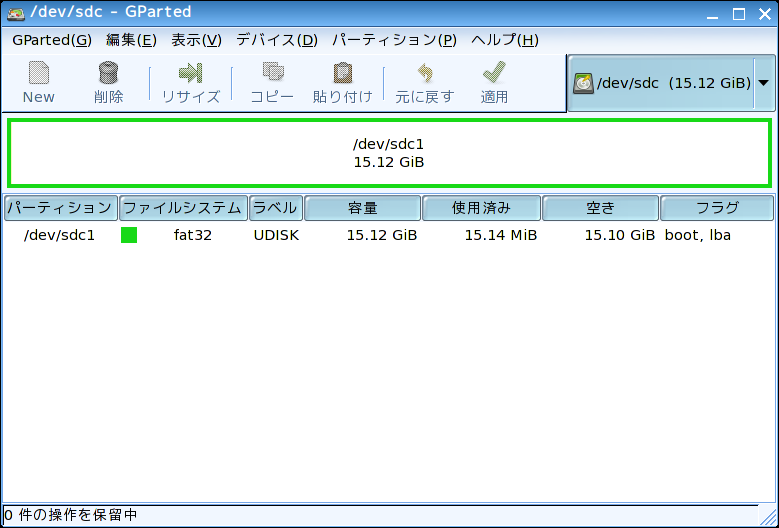Click the green fat32 color swatch
Viewport: 779px width, 528px height.
129,235
